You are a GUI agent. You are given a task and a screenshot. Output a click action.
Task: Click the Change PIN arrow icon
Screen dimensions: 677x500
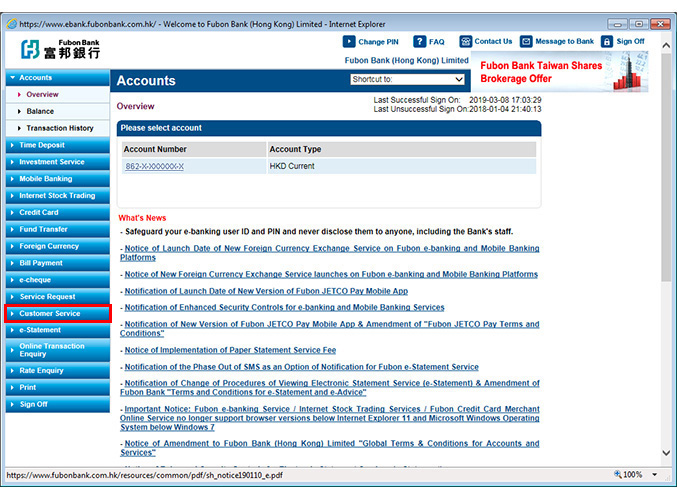(x=348, y=41)
